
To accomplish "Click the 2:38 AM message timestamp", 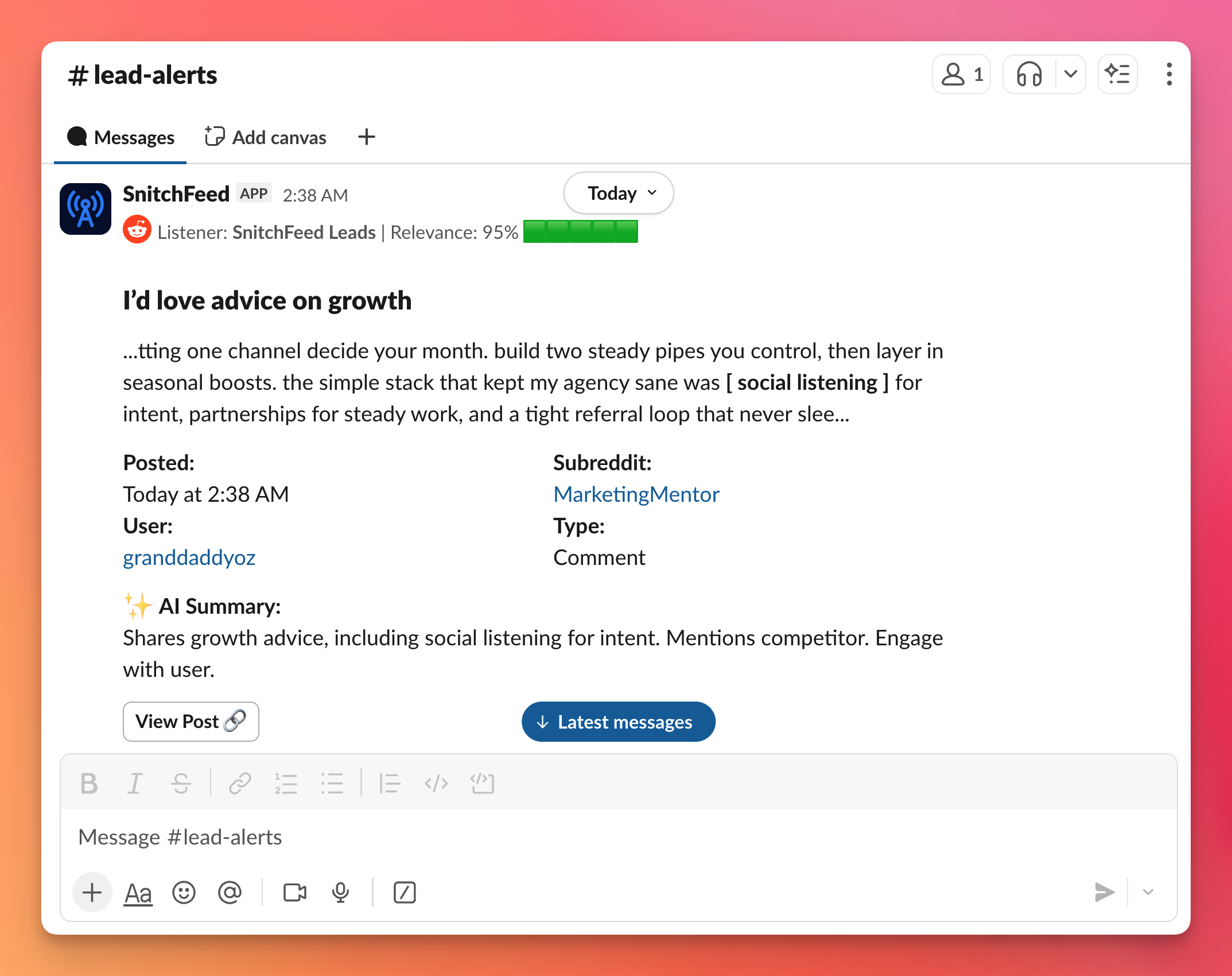I will [x=315, y=195].
